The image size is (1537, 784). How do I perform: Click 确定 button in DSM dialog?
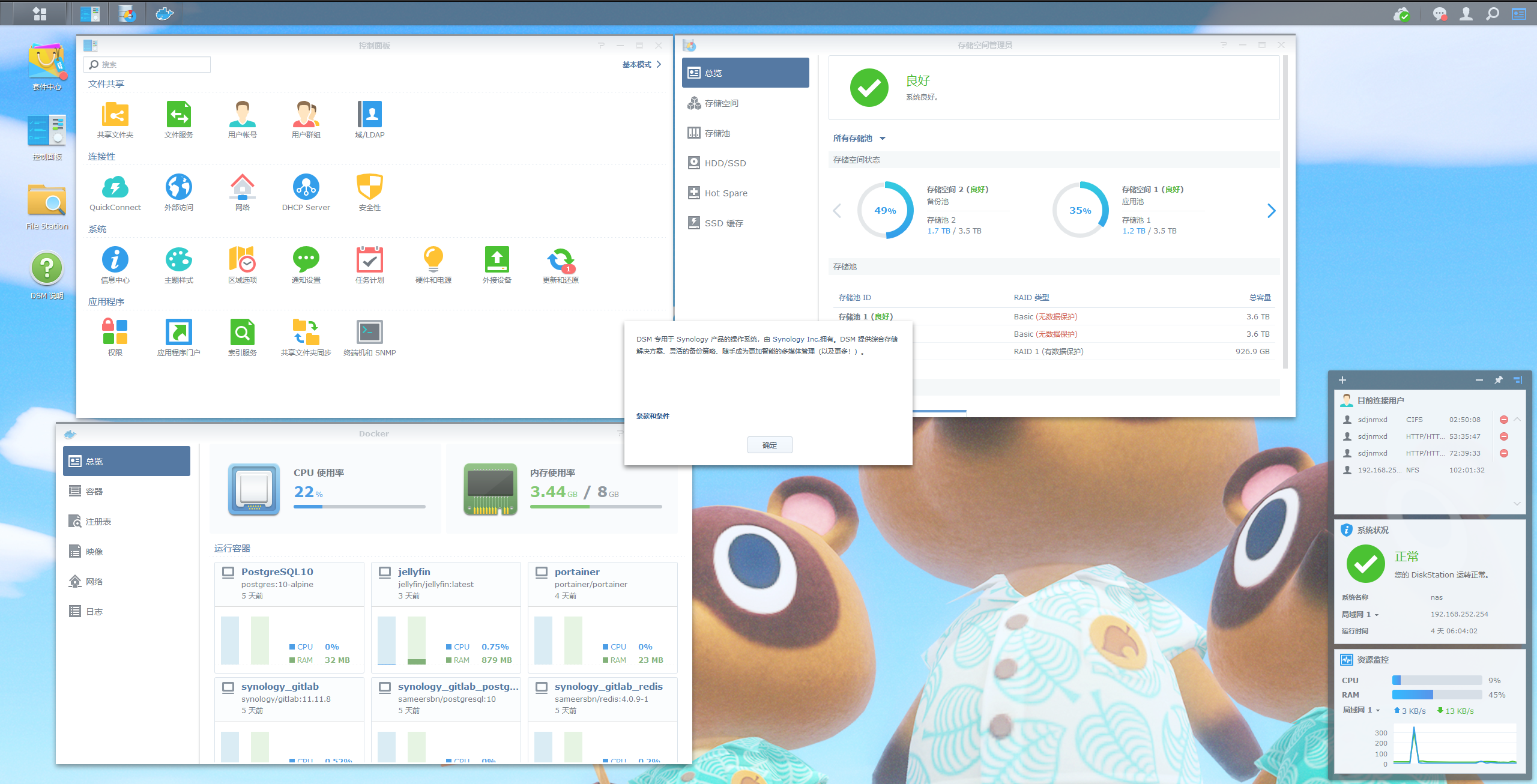click(770, 445)
